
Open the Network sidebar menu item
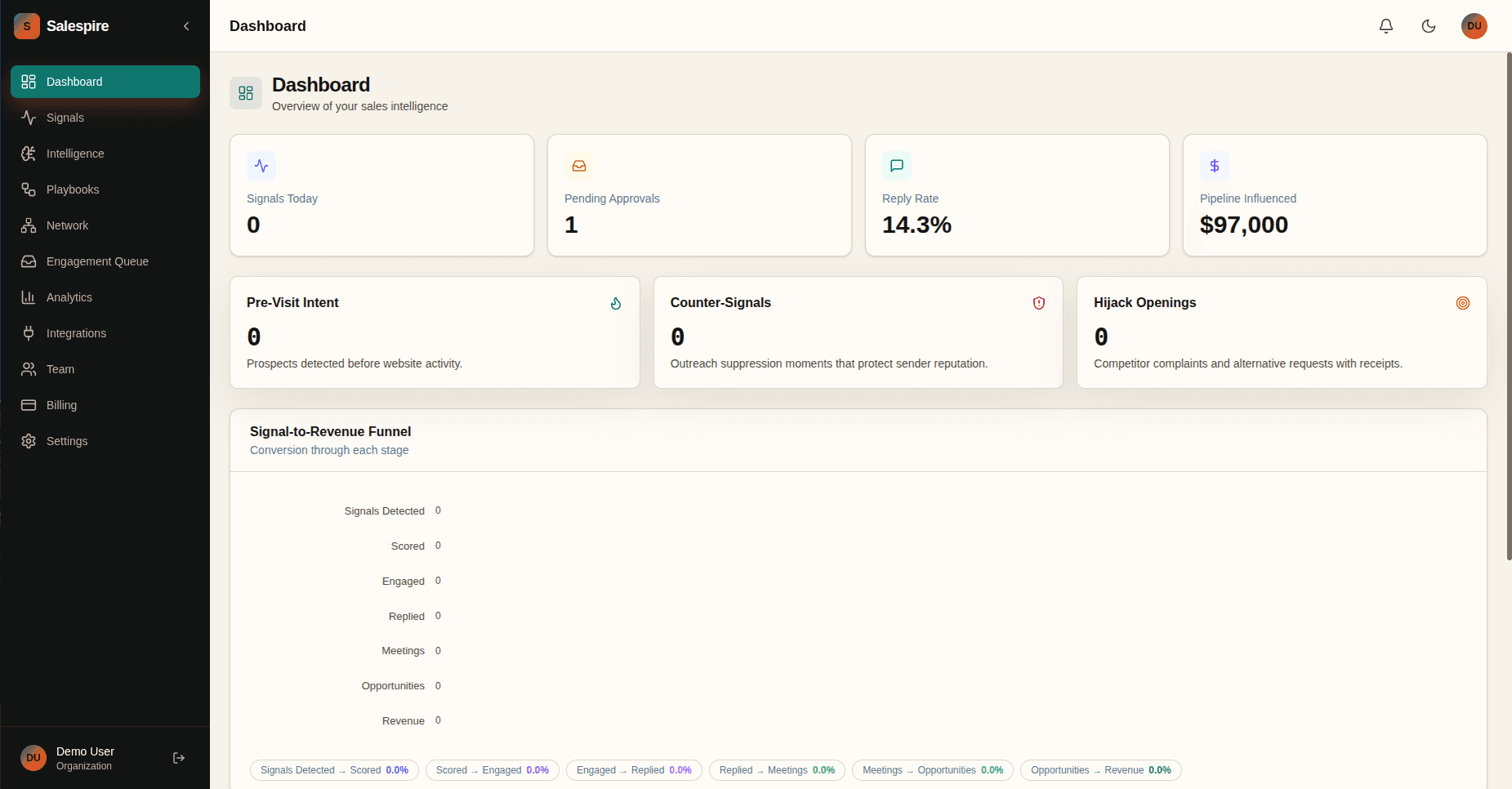tap(105, 225)
